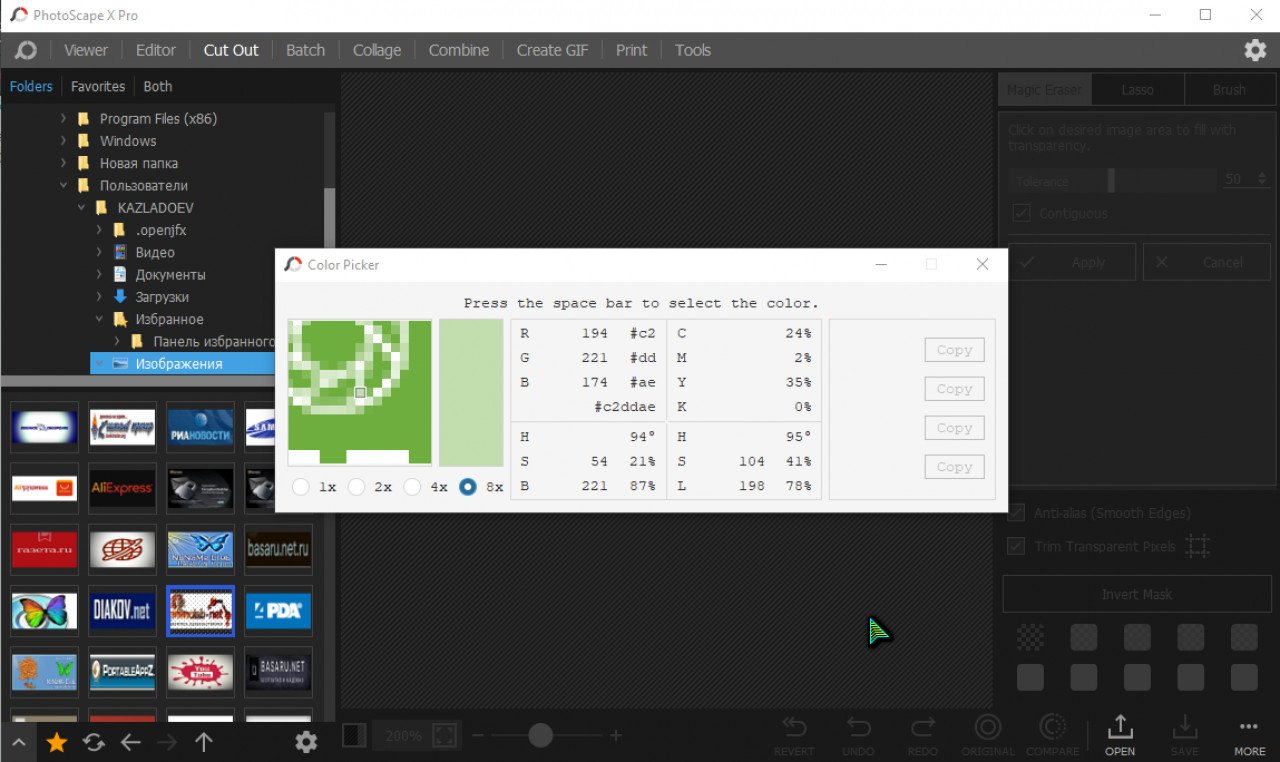Toggle the Contiguous checkbox
Screen dimensions: 1280x762
click(1021, 213)
